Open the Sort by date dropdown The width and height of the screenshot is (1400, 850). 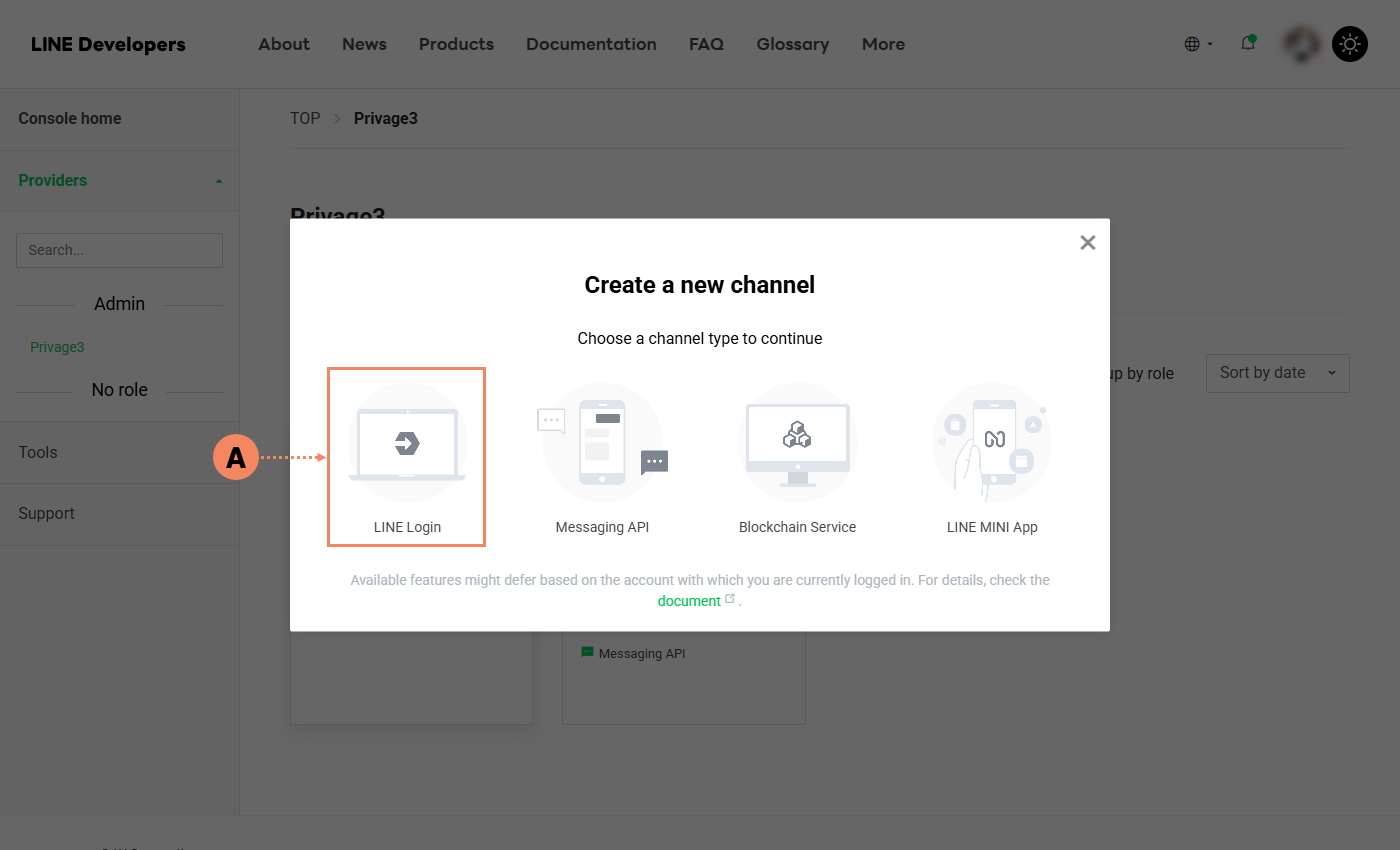1278,373
